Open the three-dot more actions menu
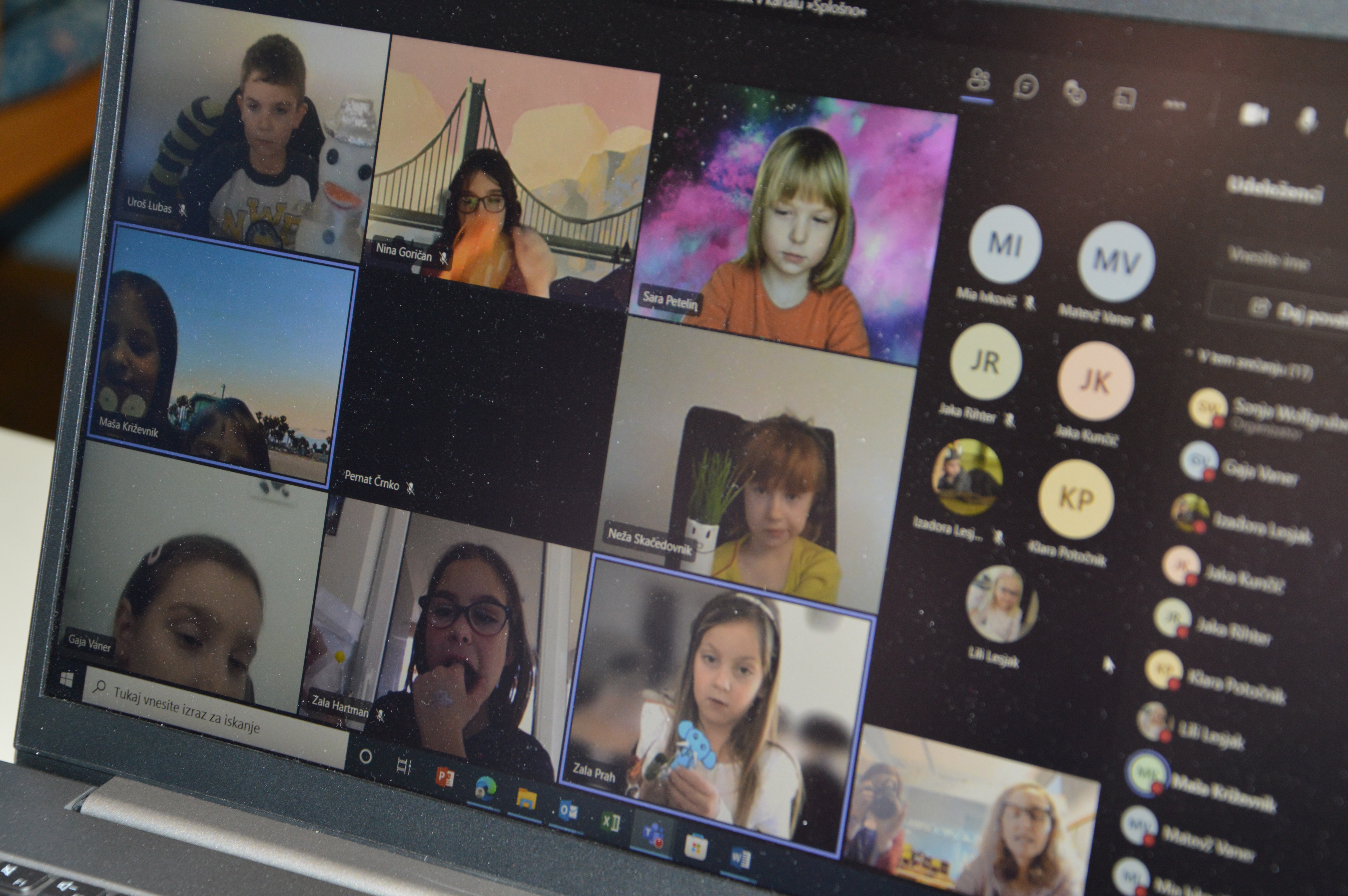 (x=1175, y=105)
